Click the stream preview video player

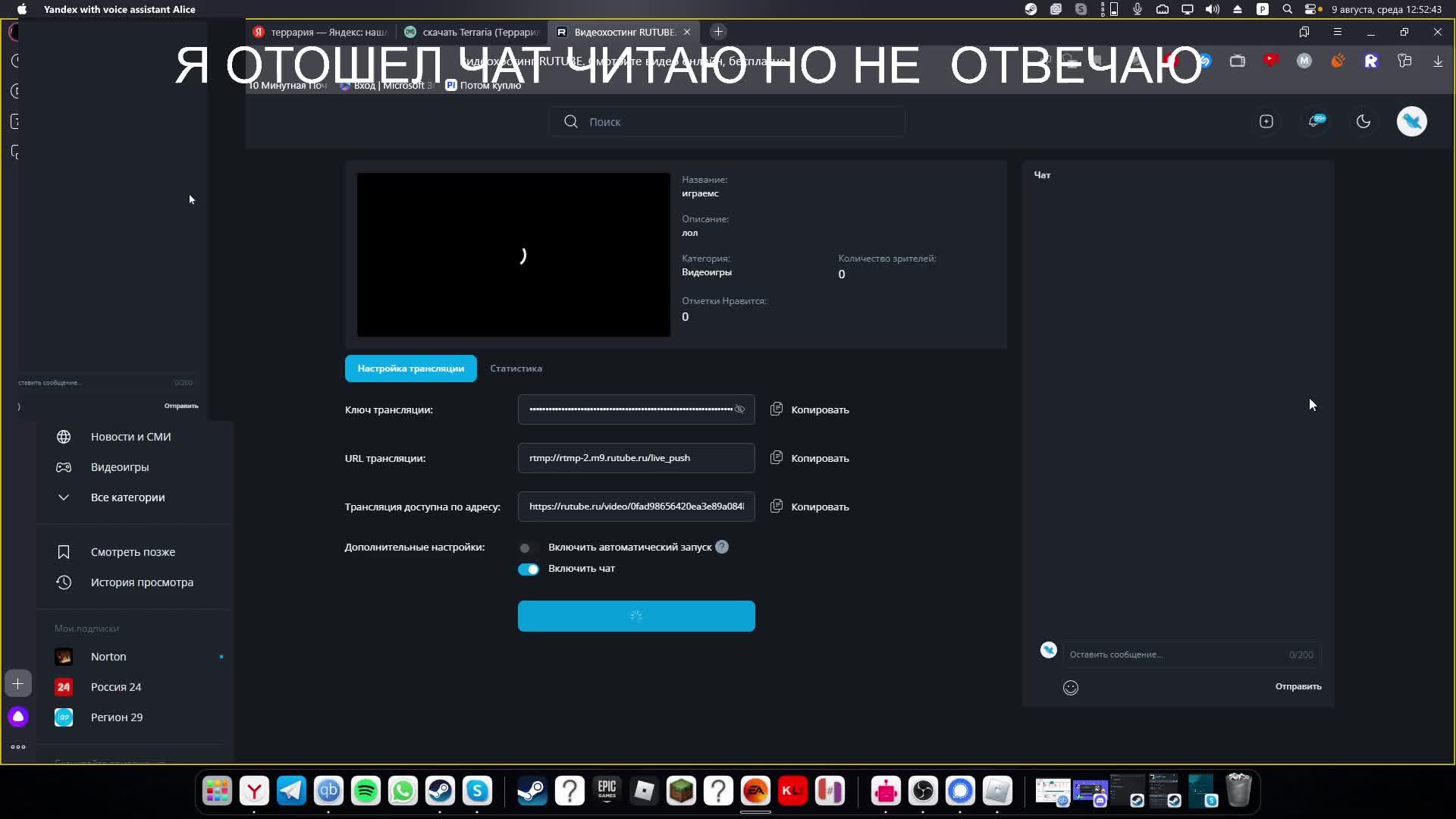point(513,255)
